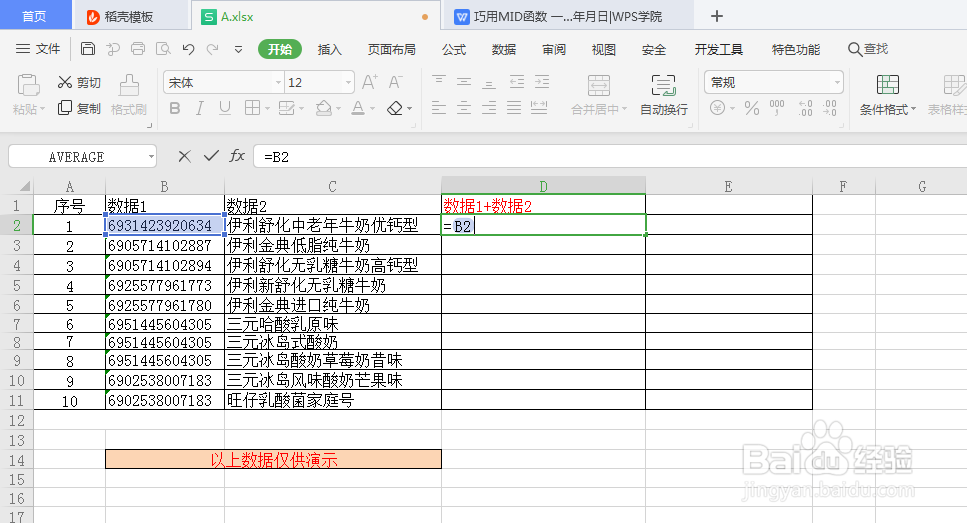967x523 pixels.
Task: Open the 文件 file menu
Action: coord(38,49)
